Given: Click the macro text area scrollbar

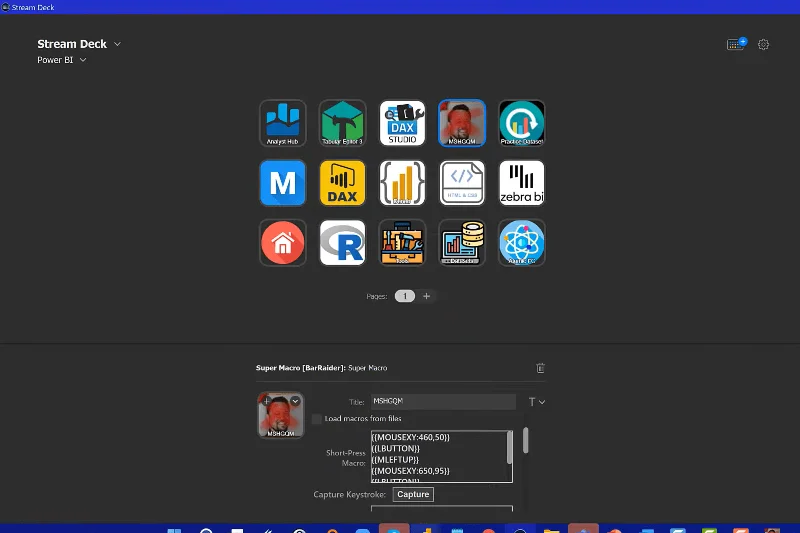Looking at the screenshot, I should click(509, 448).
